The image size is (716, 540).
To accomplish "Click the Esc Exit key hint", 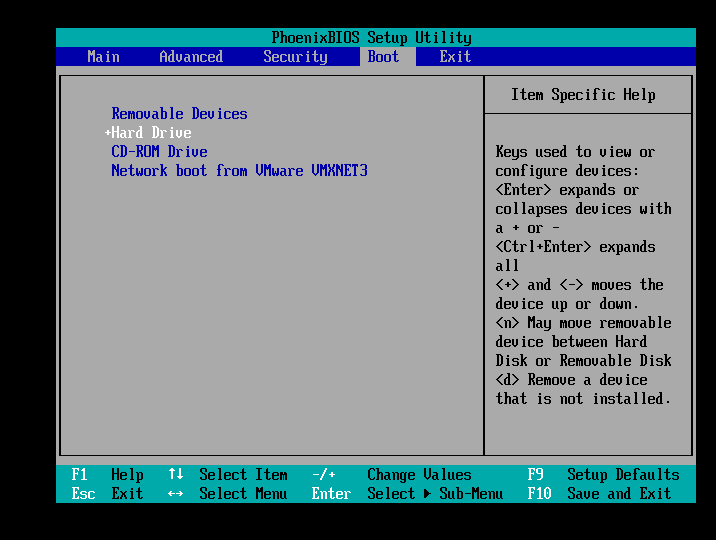I will [107, 493].
